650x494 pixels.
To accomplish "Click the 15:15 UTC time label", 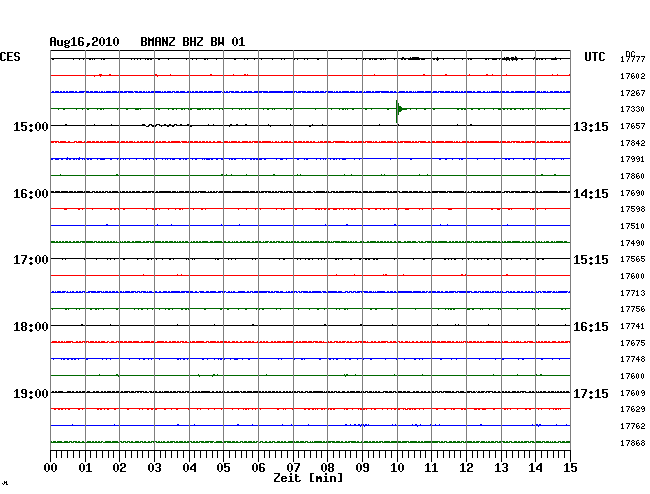I will (591, 260).
